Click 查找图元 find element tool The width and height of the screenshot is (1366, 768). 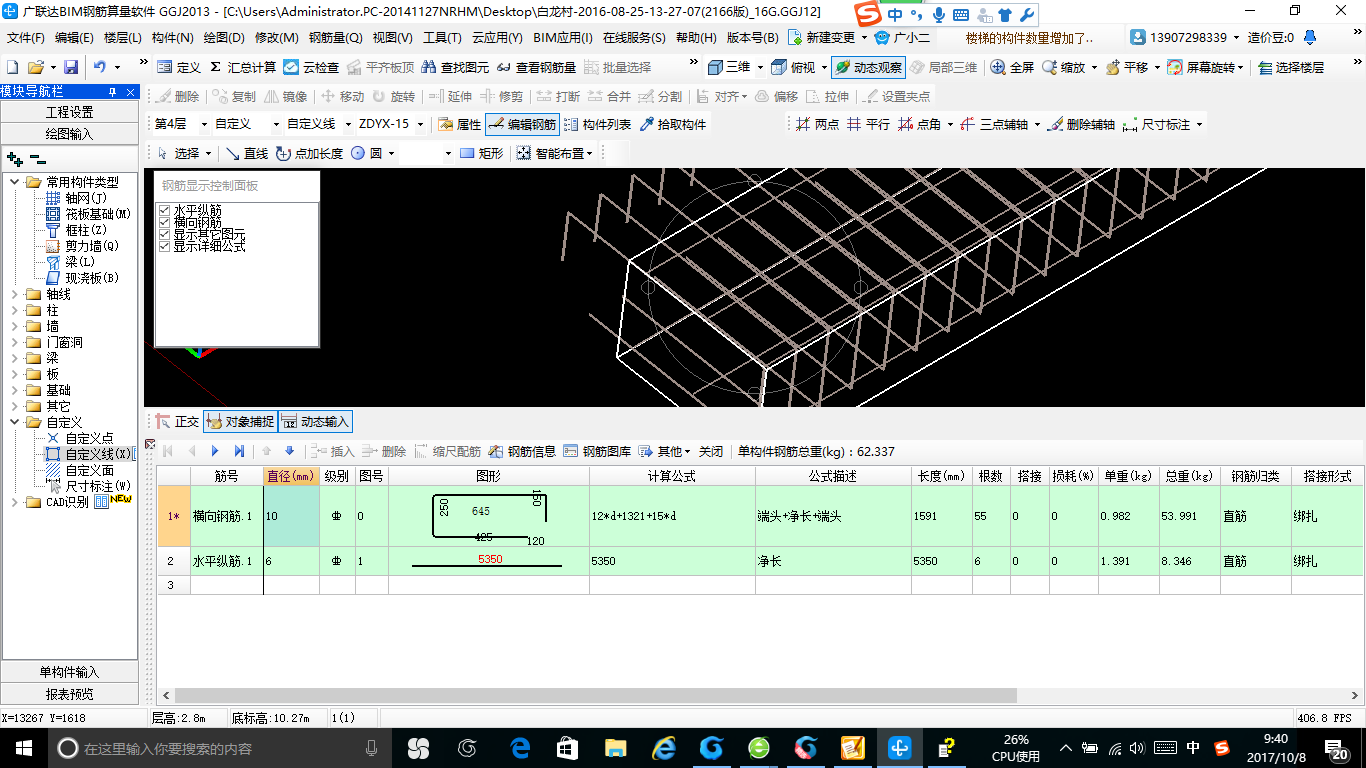pyautogui.click(x=455, y=67)
